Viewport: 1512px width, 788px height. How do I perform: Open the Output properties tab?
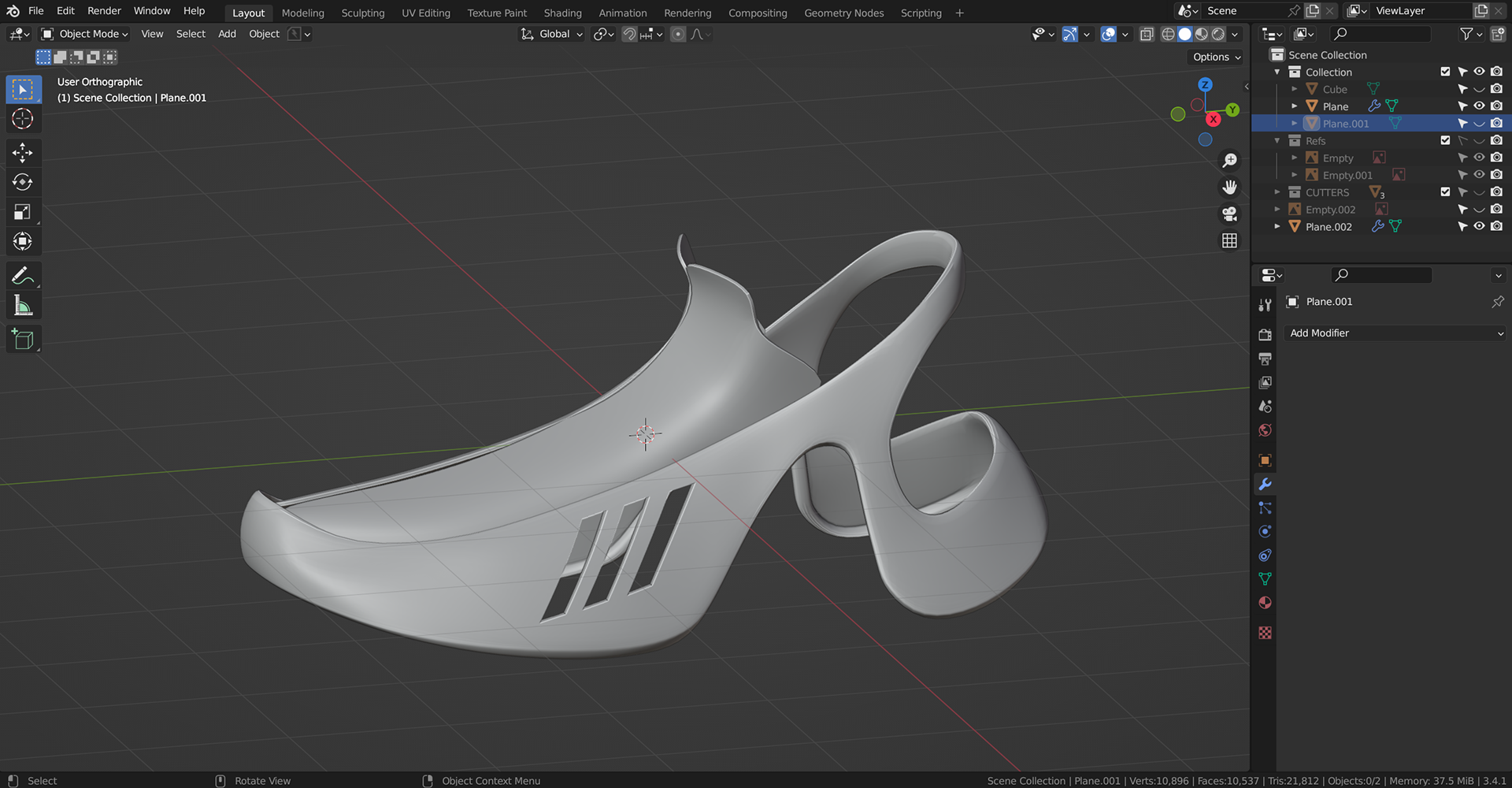point(1265,359)
